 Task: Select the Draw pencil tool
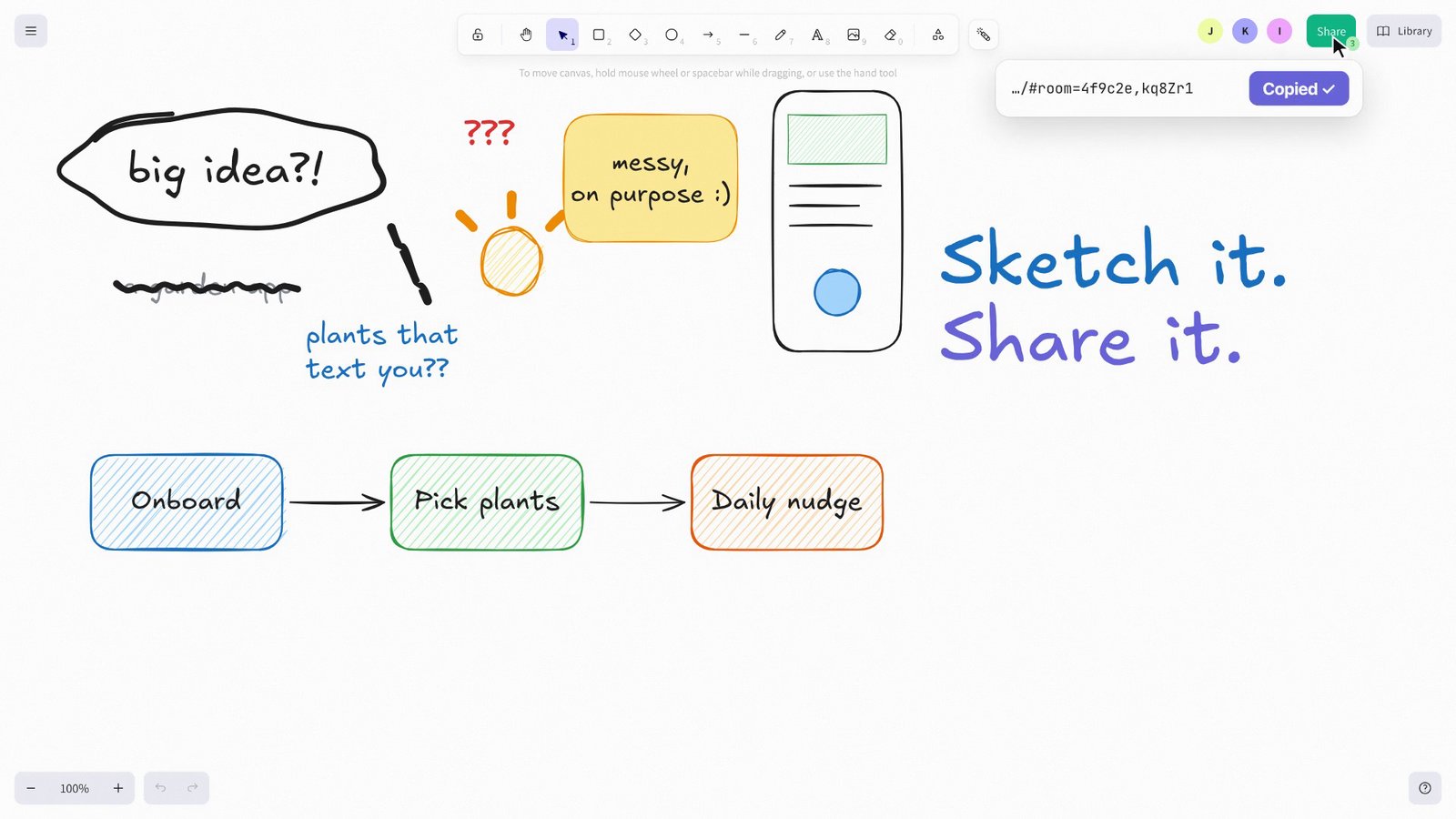click(781, 35)
